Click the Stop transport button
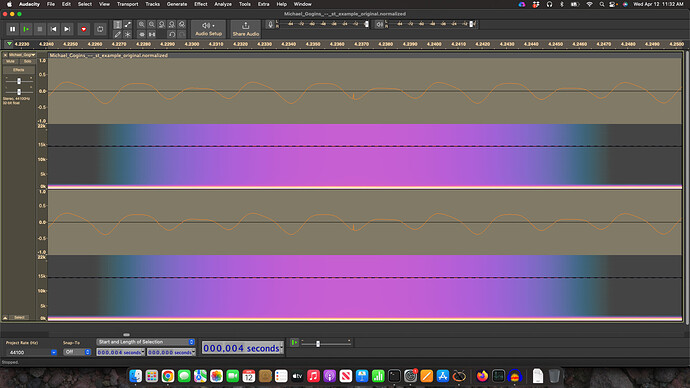Viewport: 690px width, 388px height. [40, 29]
